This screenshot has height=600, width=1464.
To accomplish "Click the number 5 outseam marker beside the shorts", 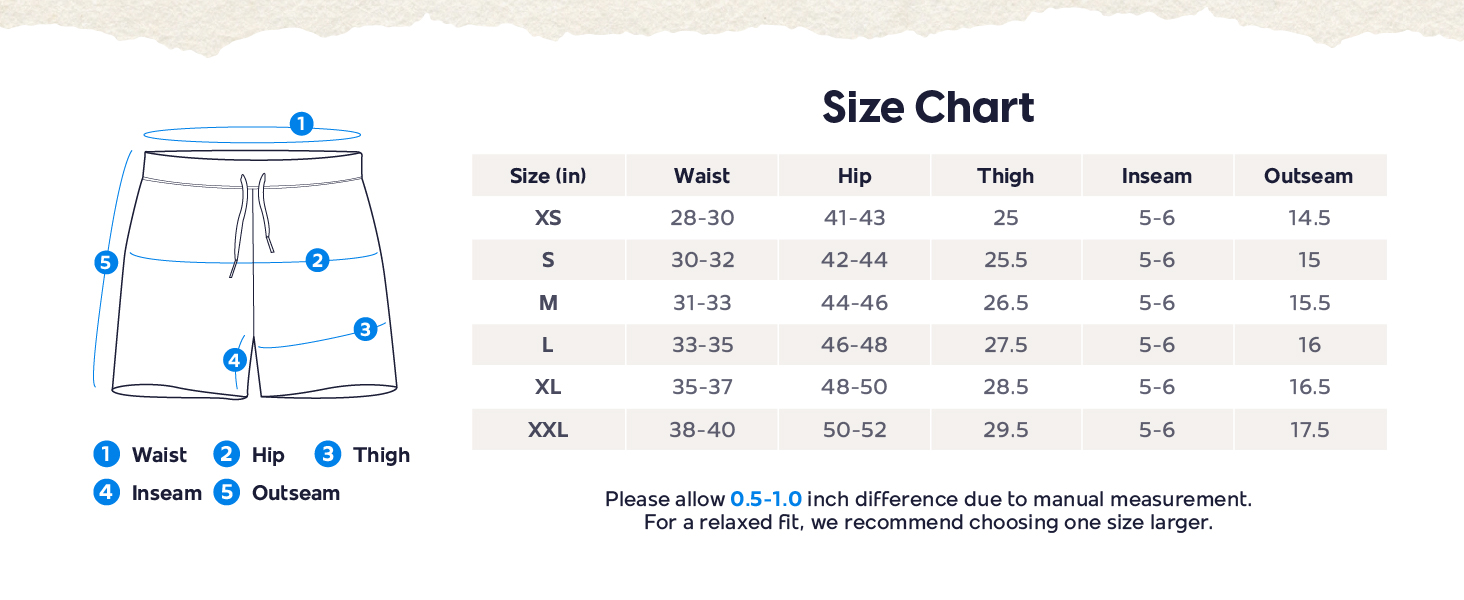I will pos(106,263).
